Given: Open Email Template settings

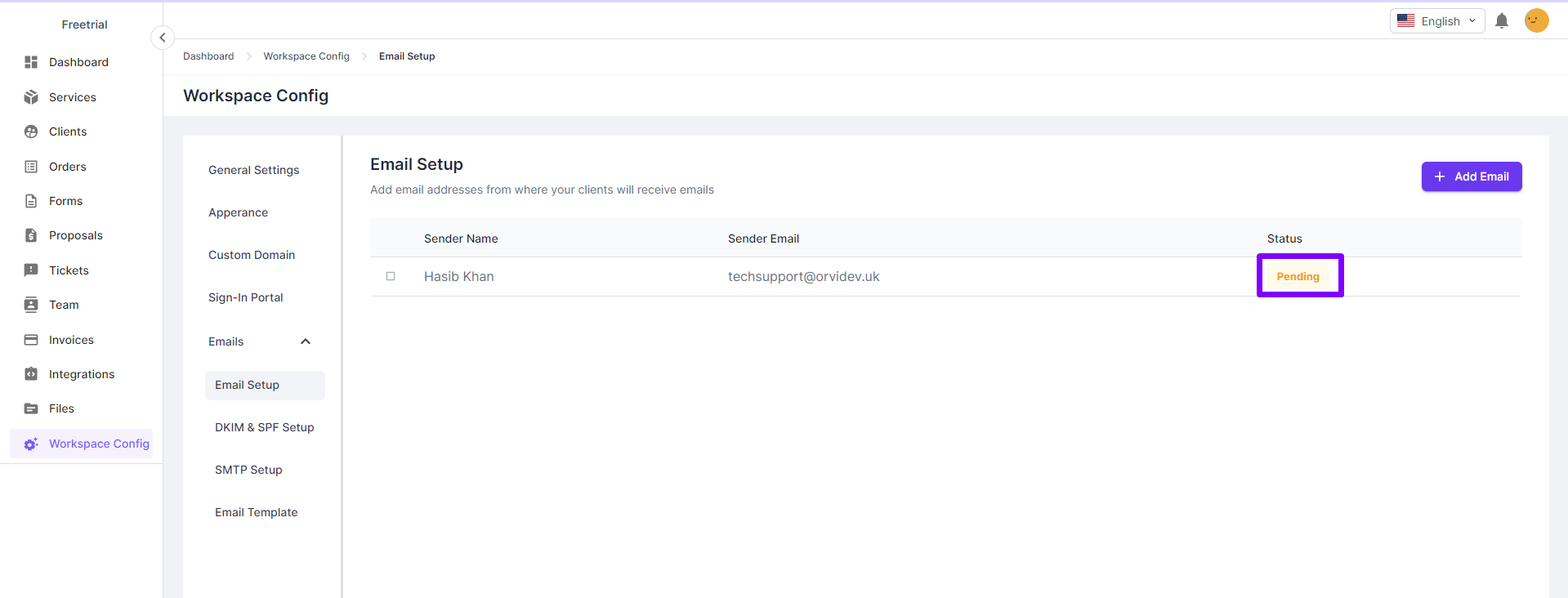Looking at the screenshot, I should 256,512.
